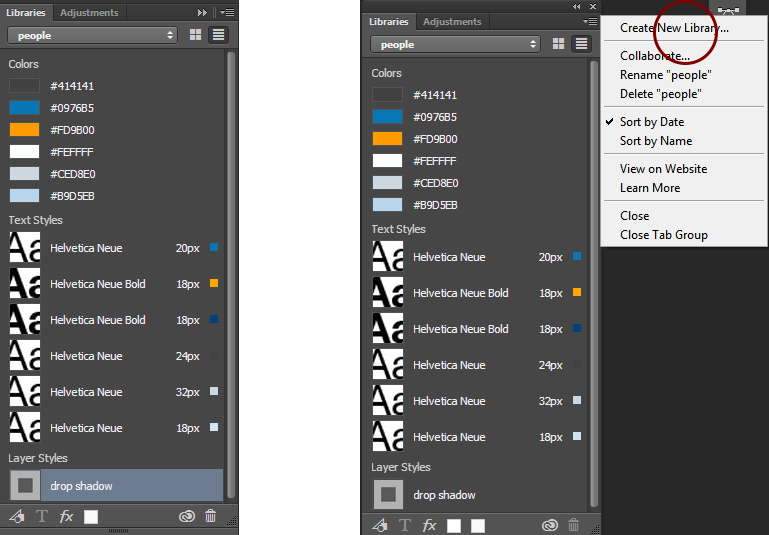Switch to grid view in the panel with the open menu
Viewport: 769px width, 535px height.
pyautogui.click(x=558, y=44)
